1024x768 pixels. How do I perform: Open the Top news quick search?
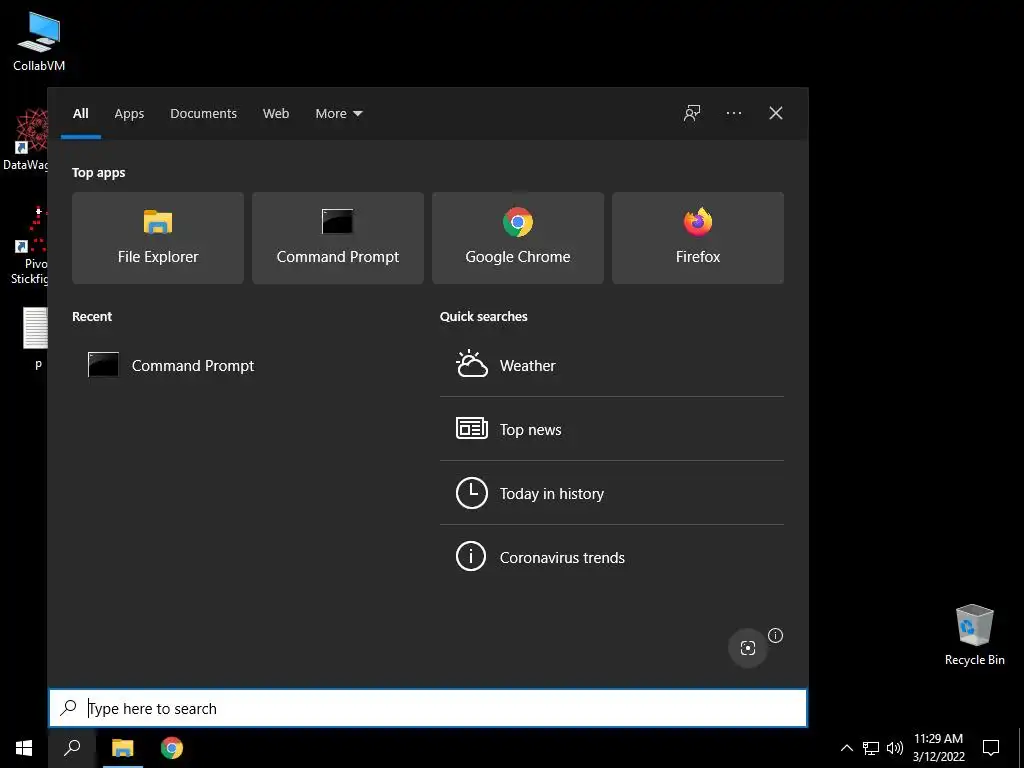612,429
